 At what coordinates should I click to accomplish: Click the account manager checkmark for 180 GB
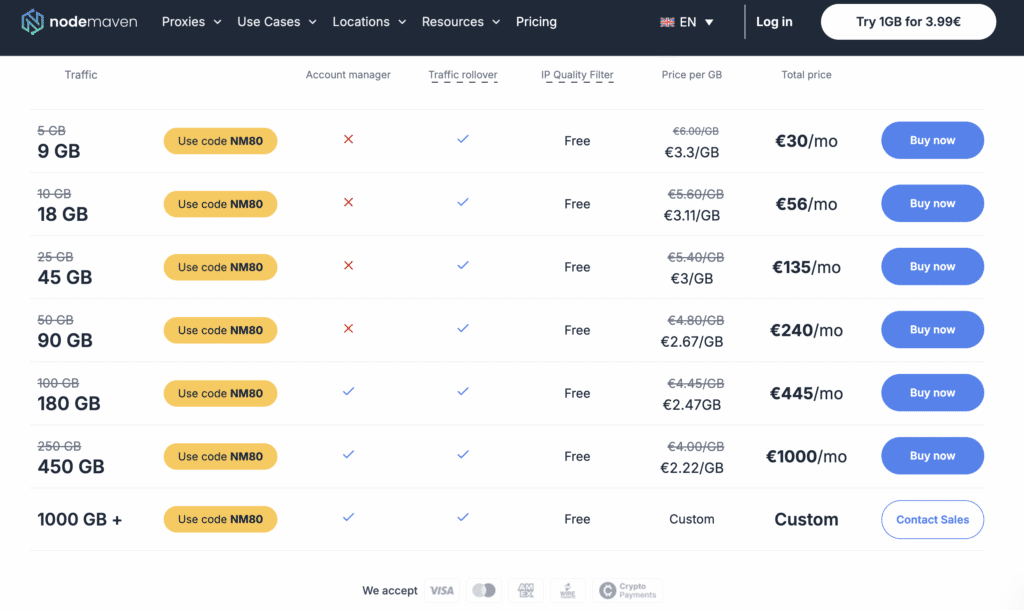pyautogui.click(x=348, y=392)
